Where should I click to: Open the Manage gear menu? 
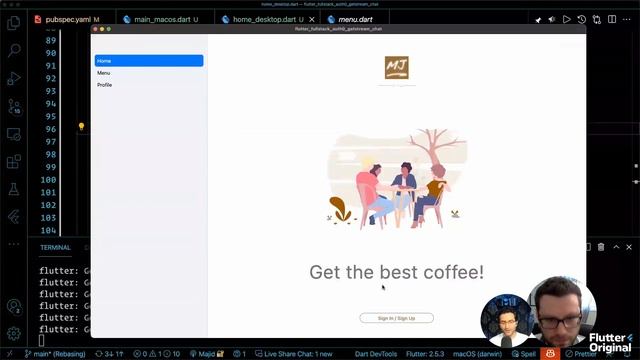click(13, 333)
